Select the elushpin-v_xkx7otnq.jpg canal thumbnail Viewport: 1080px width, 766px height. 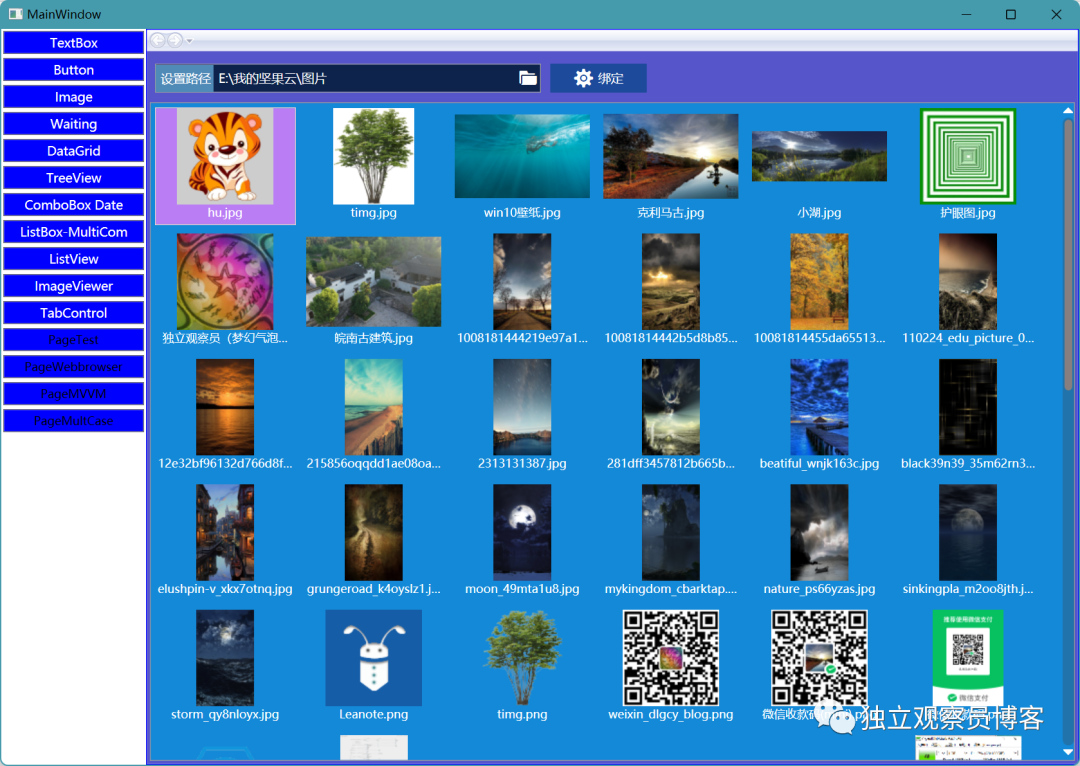click(x=225, y=532)
